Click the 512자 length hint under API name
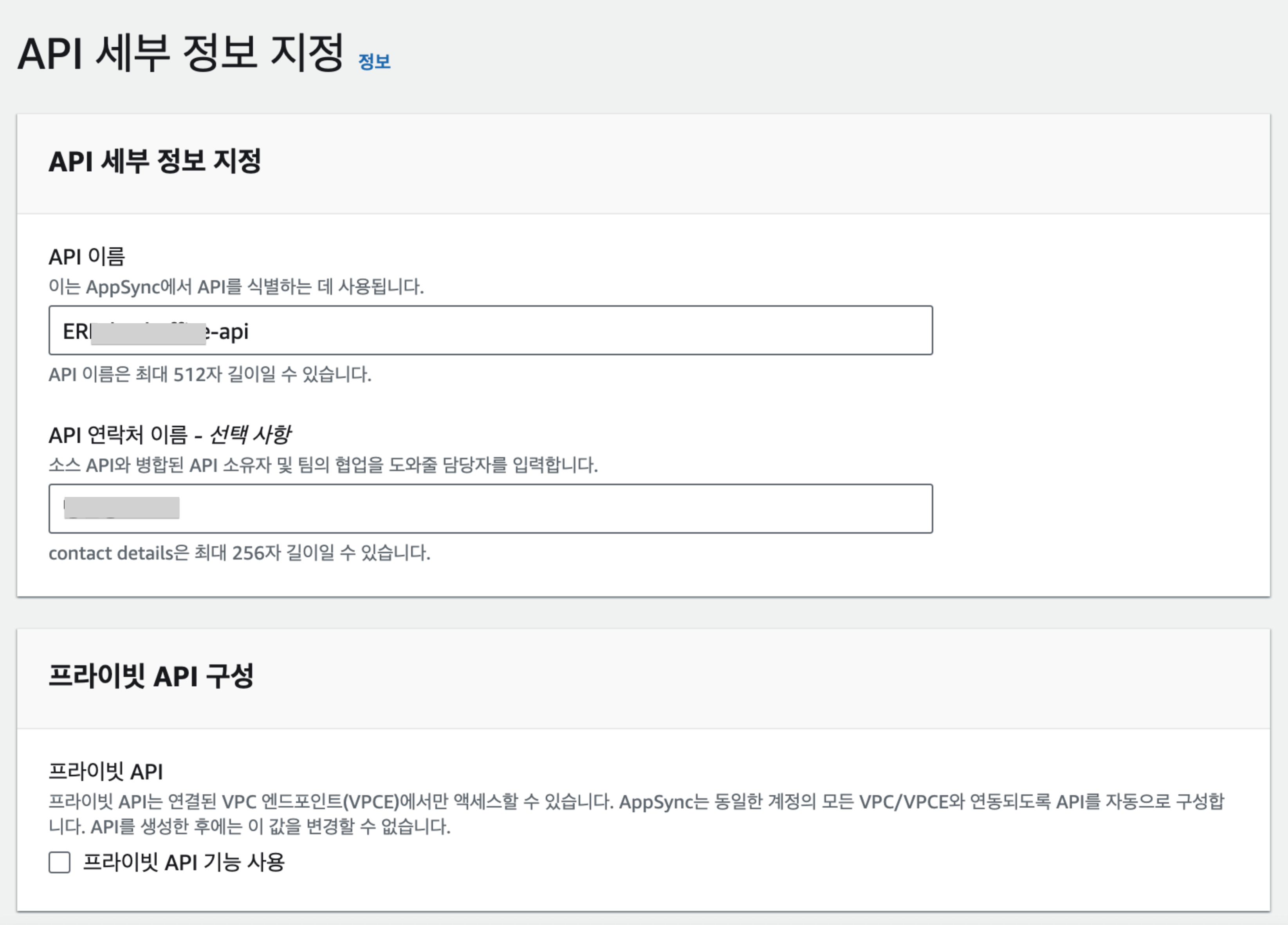Screen dimensions: 1288x925 209,374
